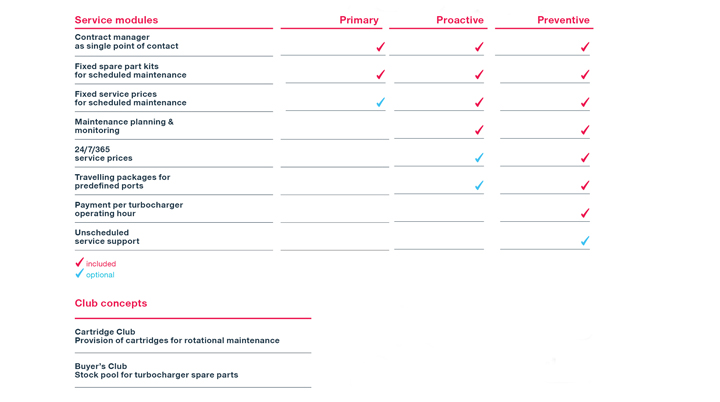720x402 pixels.
Task: Select the Preventive column header
Action: coord(563,20)
